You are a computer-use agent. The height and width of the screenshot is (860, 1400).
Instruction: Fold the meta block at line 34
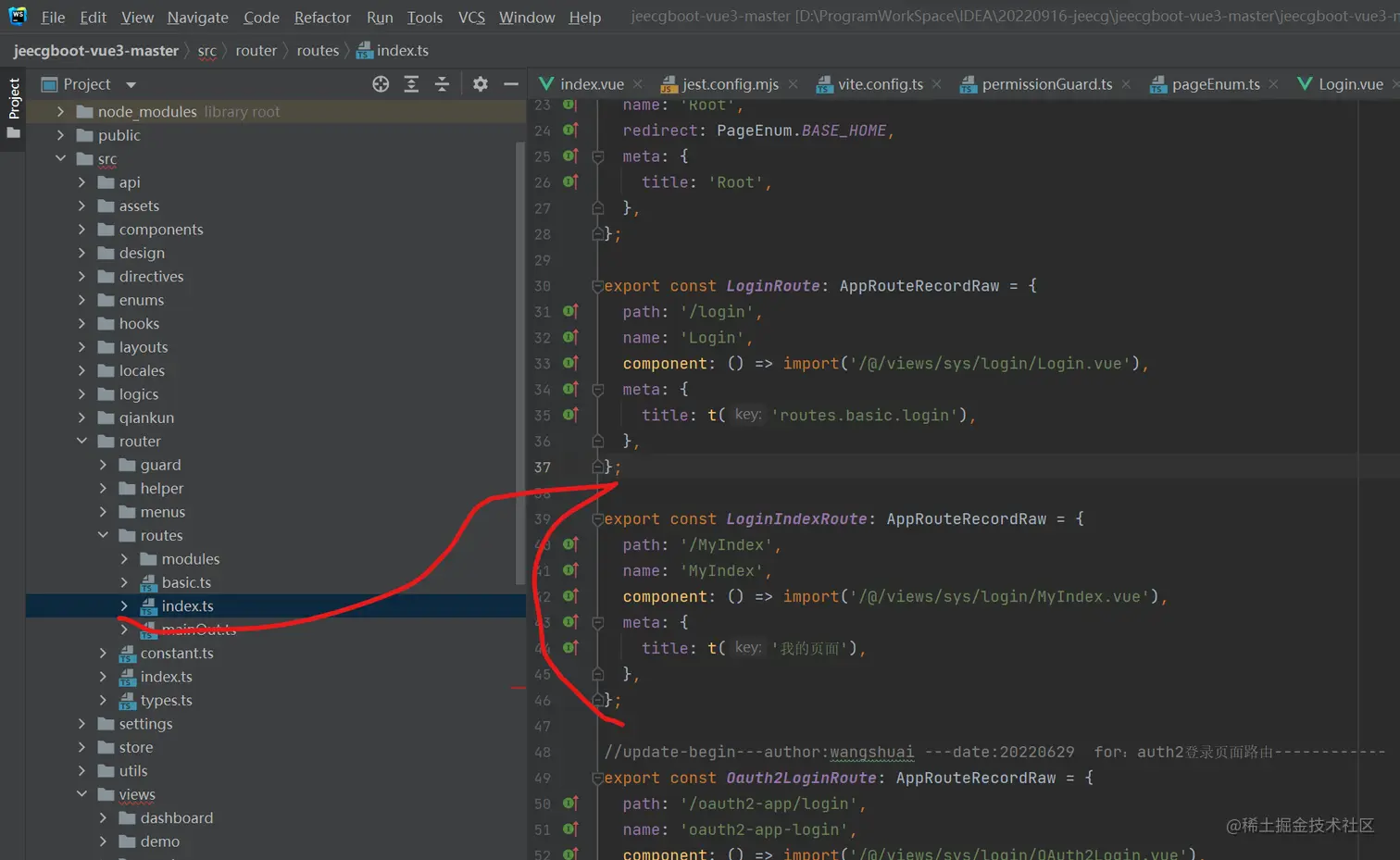point(597,390)
